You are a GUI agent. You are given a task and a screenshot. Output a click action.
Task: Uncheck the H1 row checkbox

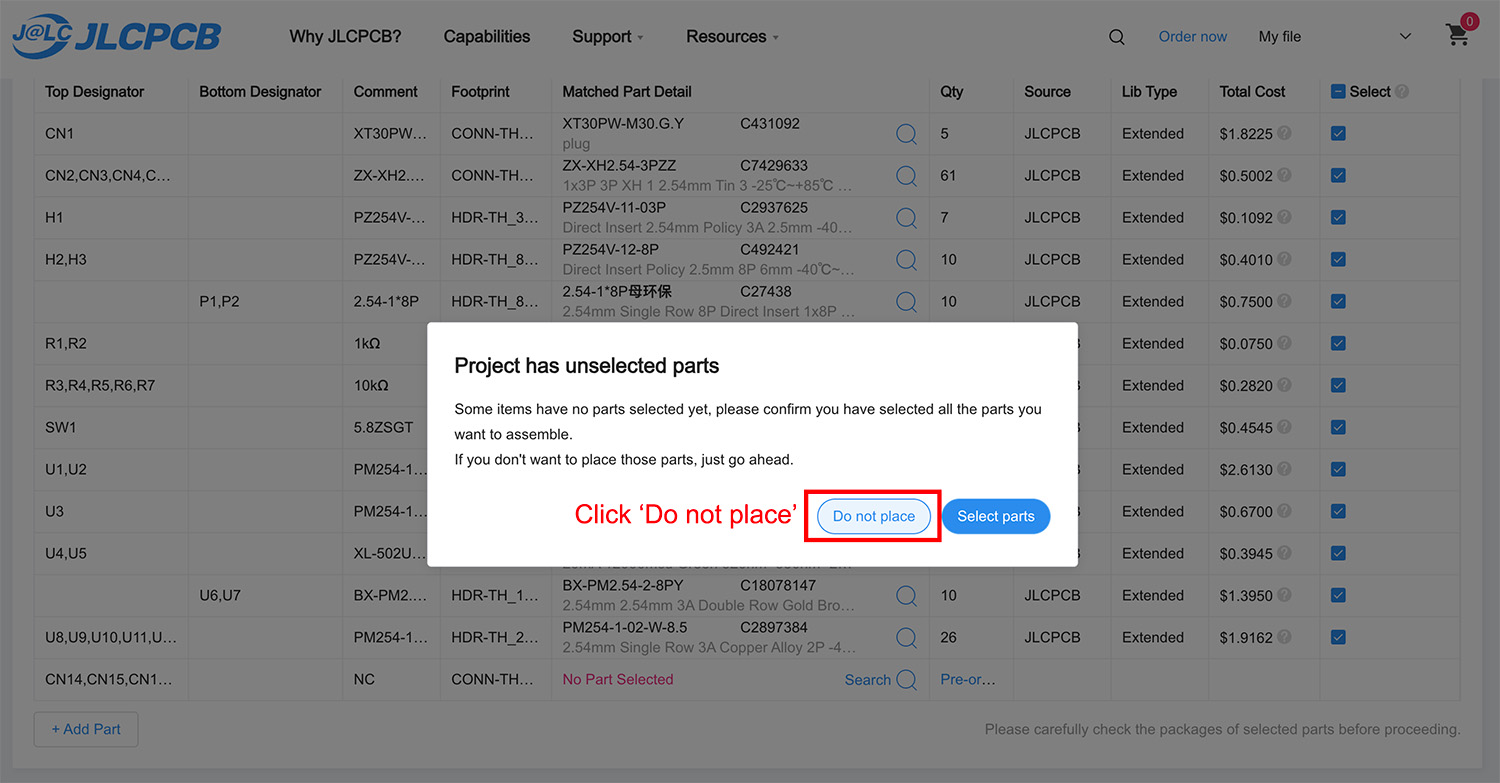tap(1338, 217)
